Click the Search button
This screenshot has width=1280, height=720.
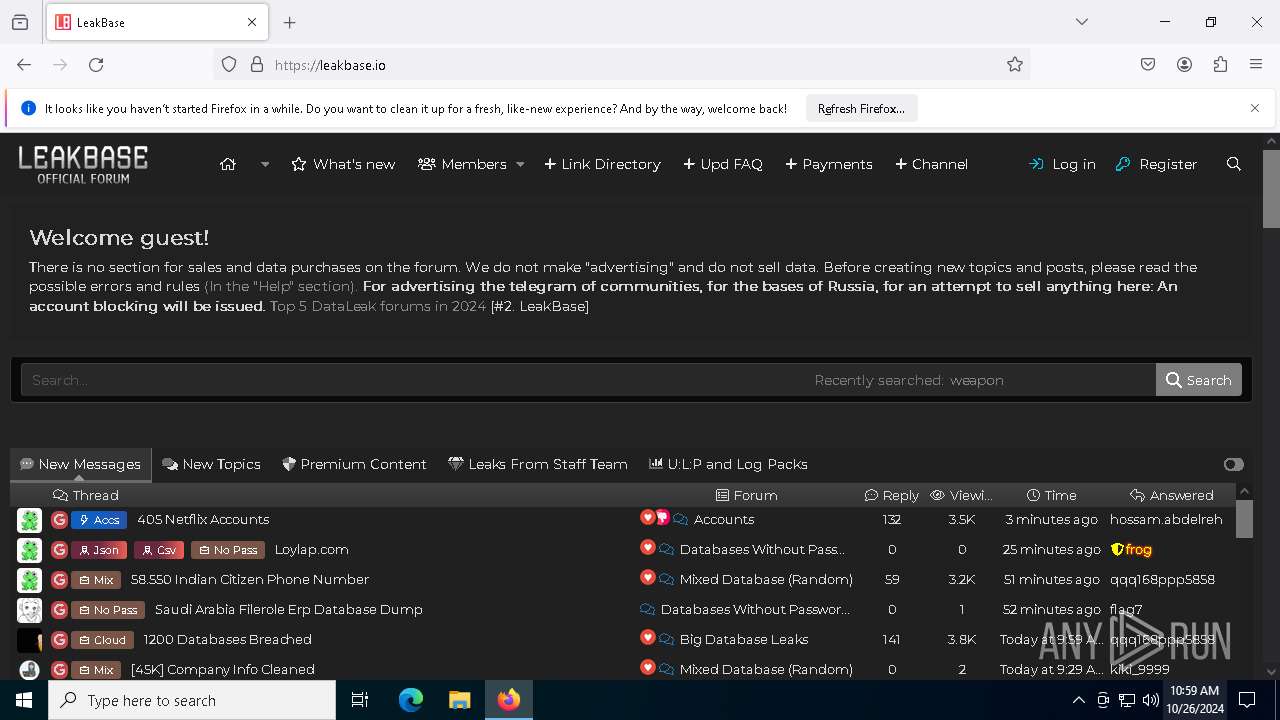(1199, 380)
